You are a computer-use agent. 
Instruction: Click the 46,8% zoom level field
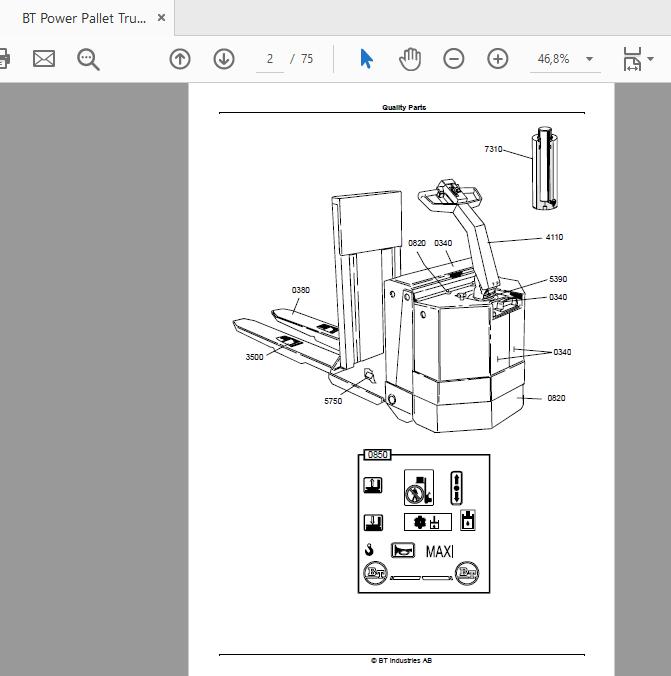tap(554, 59)
